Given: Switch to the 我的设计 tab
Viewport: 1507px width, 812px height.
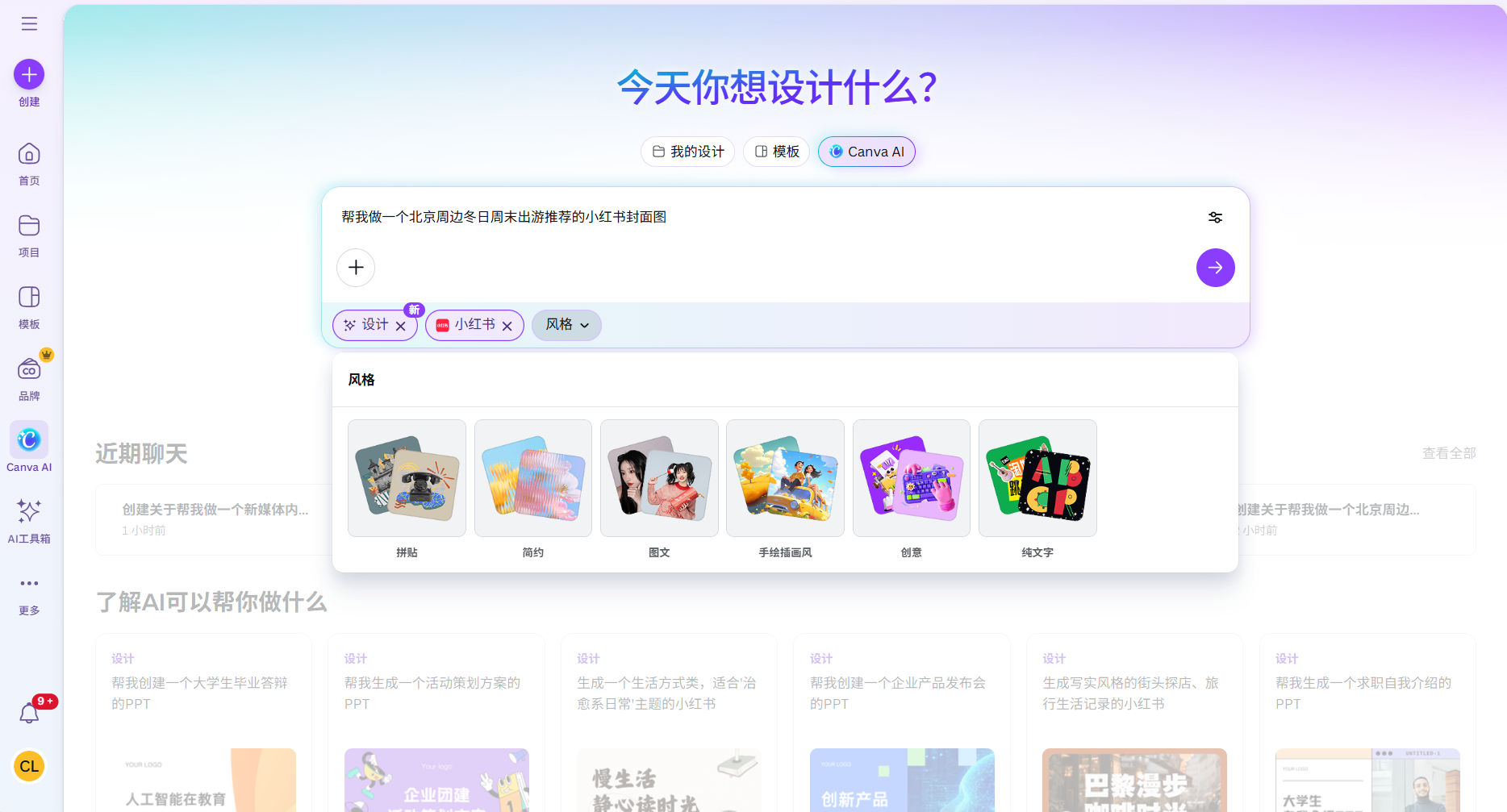Looking at the screenshot, I should (x=687, y=152).
